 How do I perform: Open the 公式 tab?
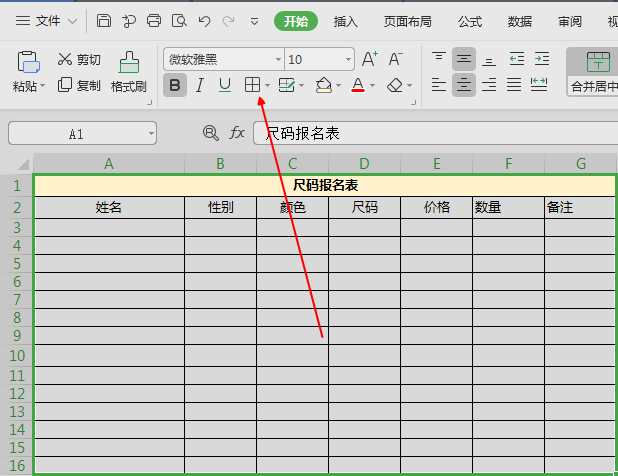pyautogui.click(x=470, y=21)
